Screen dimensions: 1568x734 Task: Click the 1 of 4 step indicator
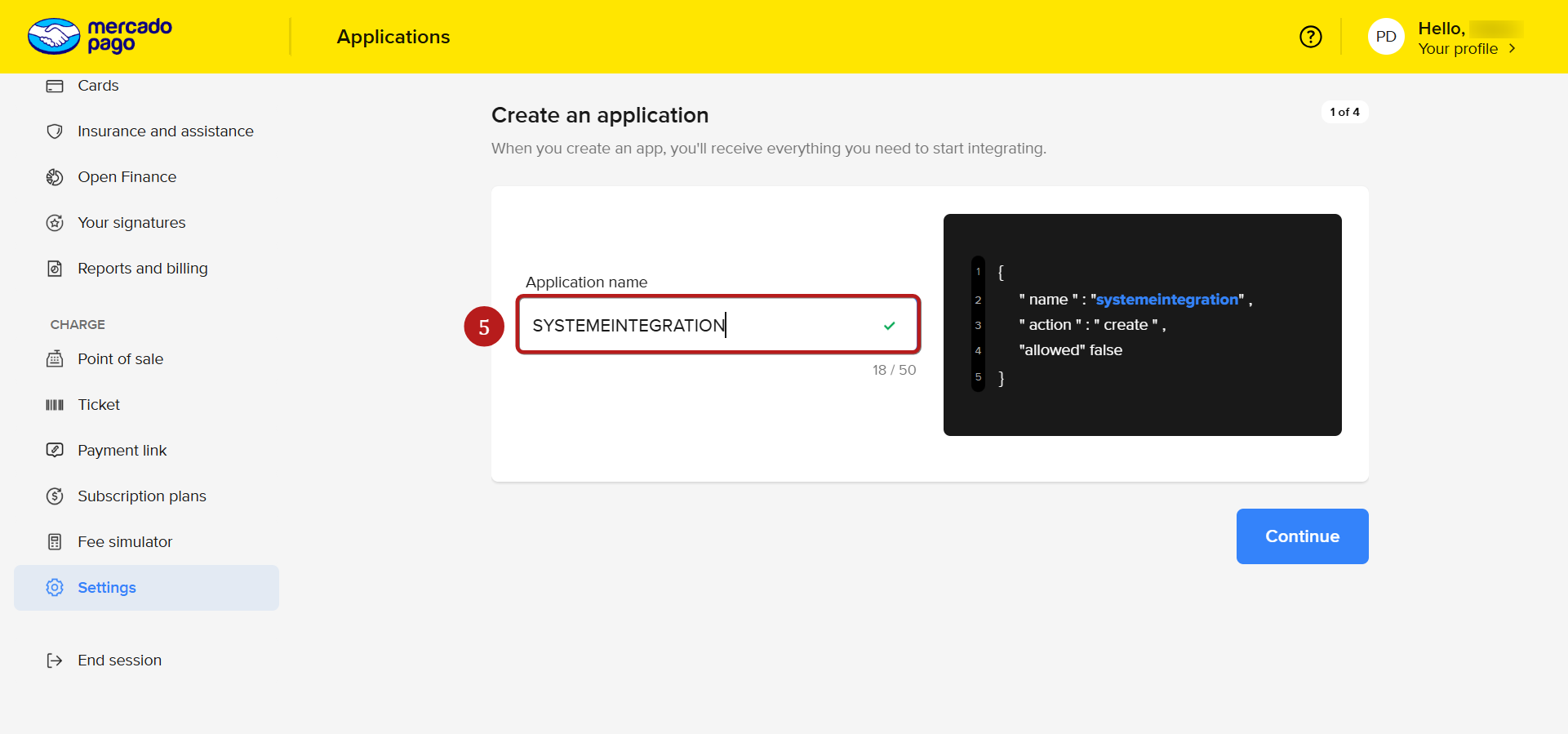pos(1344,112)
